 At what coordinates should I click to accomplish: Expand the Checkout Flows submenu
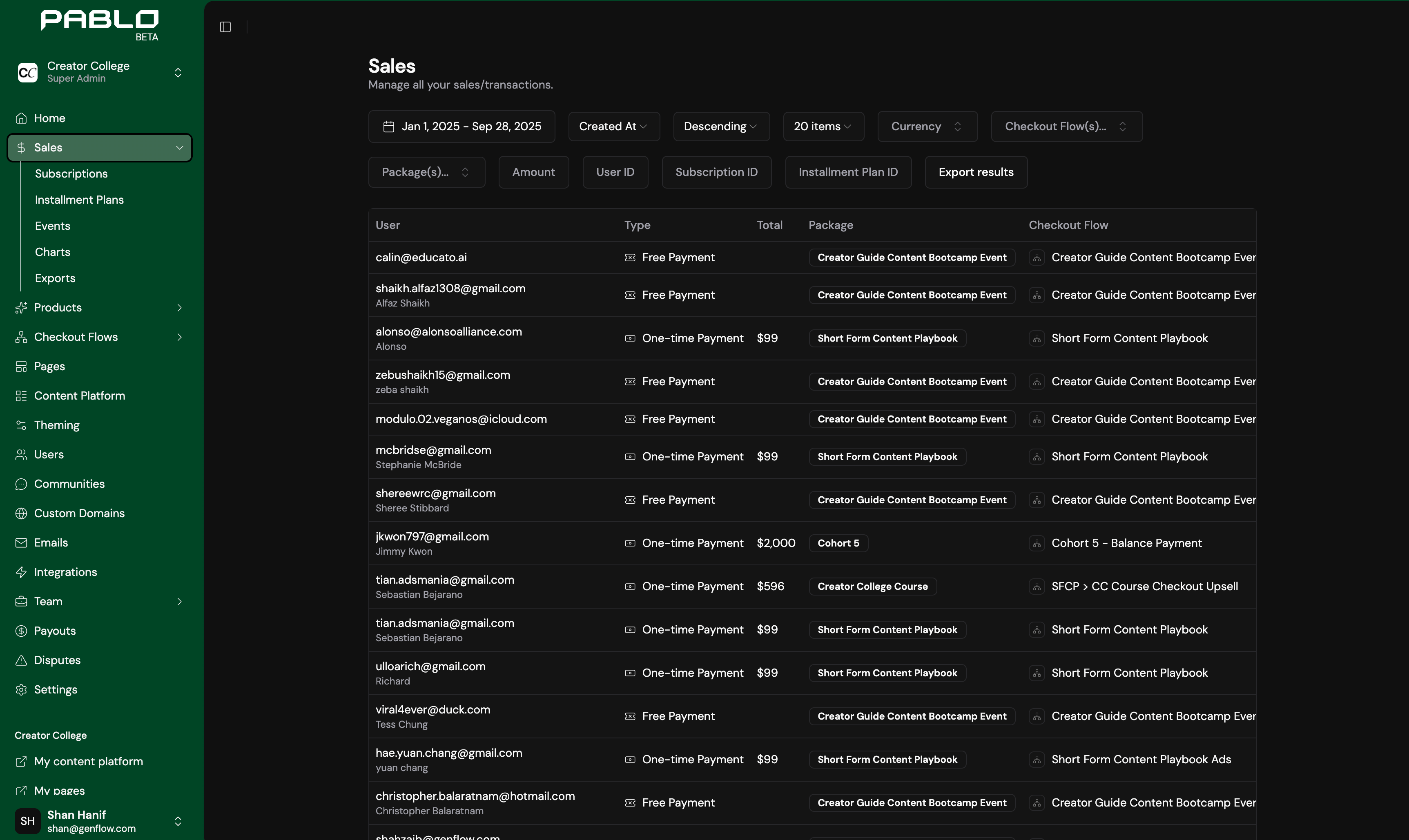tap(180, 337)
